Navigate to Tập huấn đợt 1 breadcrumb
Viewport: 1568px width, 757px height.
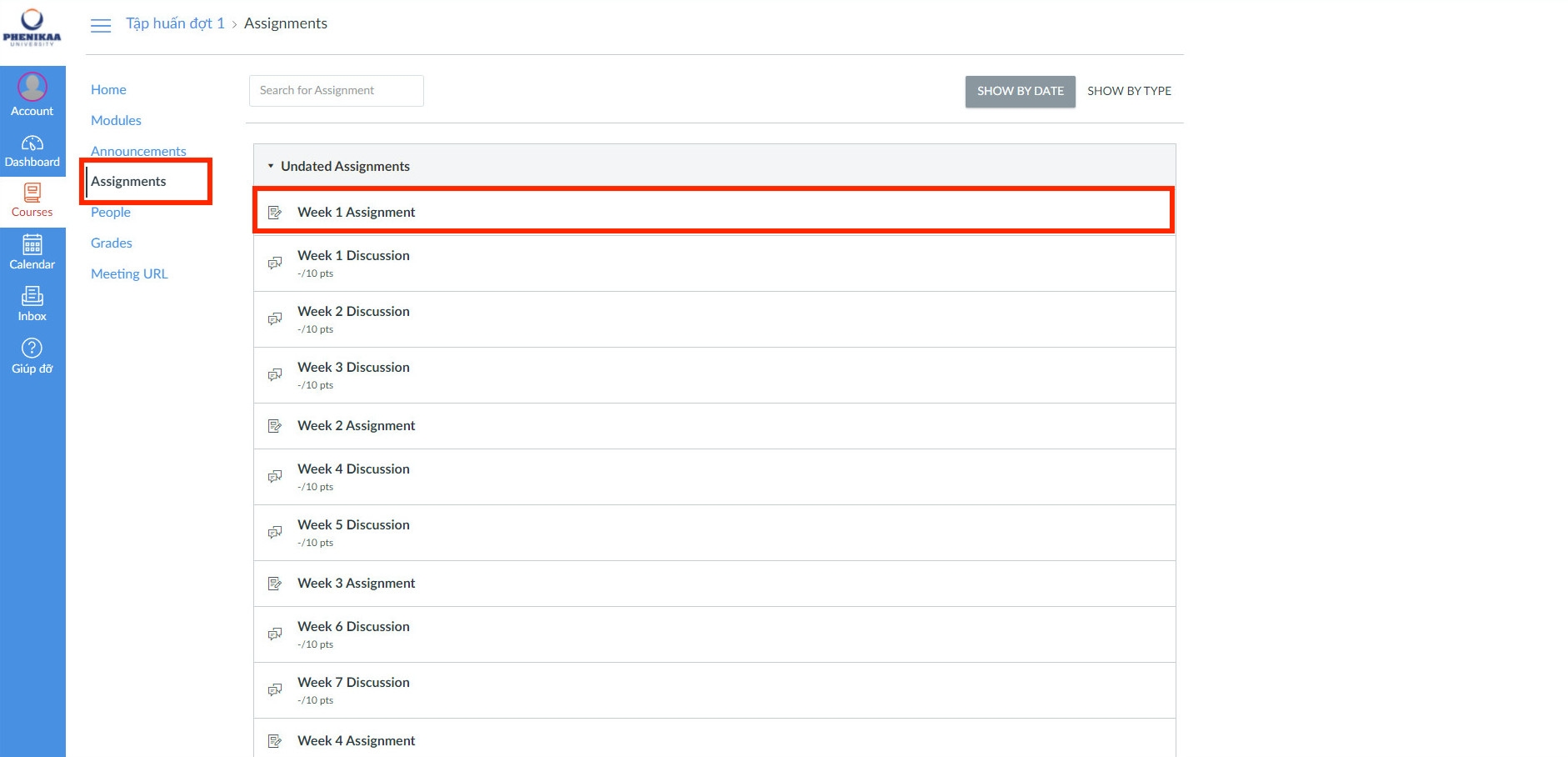175,23
